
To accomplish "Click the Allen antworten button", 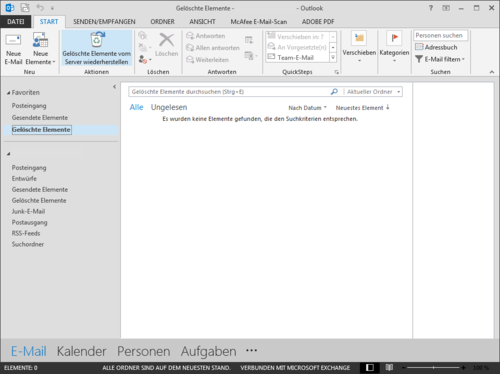I will (213, 48).
